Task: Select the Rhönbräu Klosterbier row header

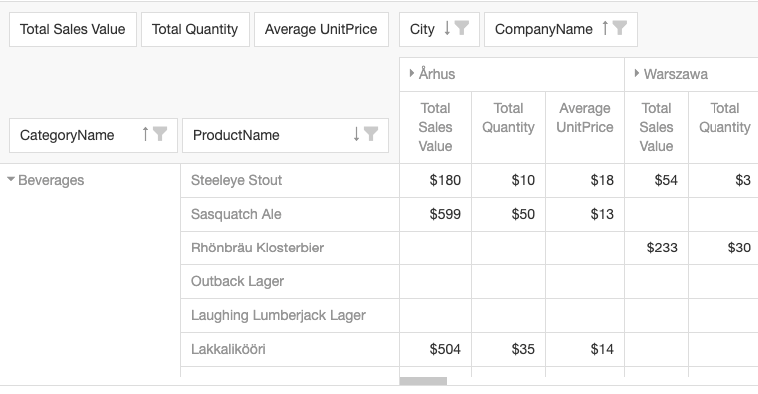Action: (290, 248)
